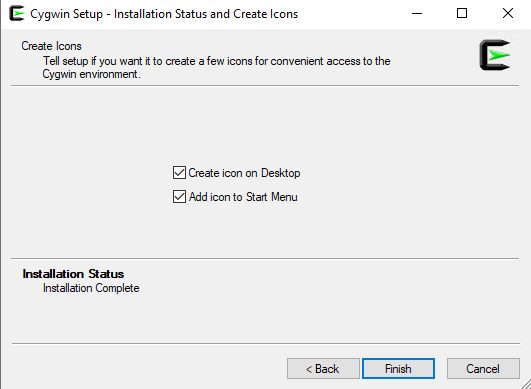The image size is (531, 389).
Task: Go to previous step with Back button
Action: pyautogui.click(x=323, y=368)
